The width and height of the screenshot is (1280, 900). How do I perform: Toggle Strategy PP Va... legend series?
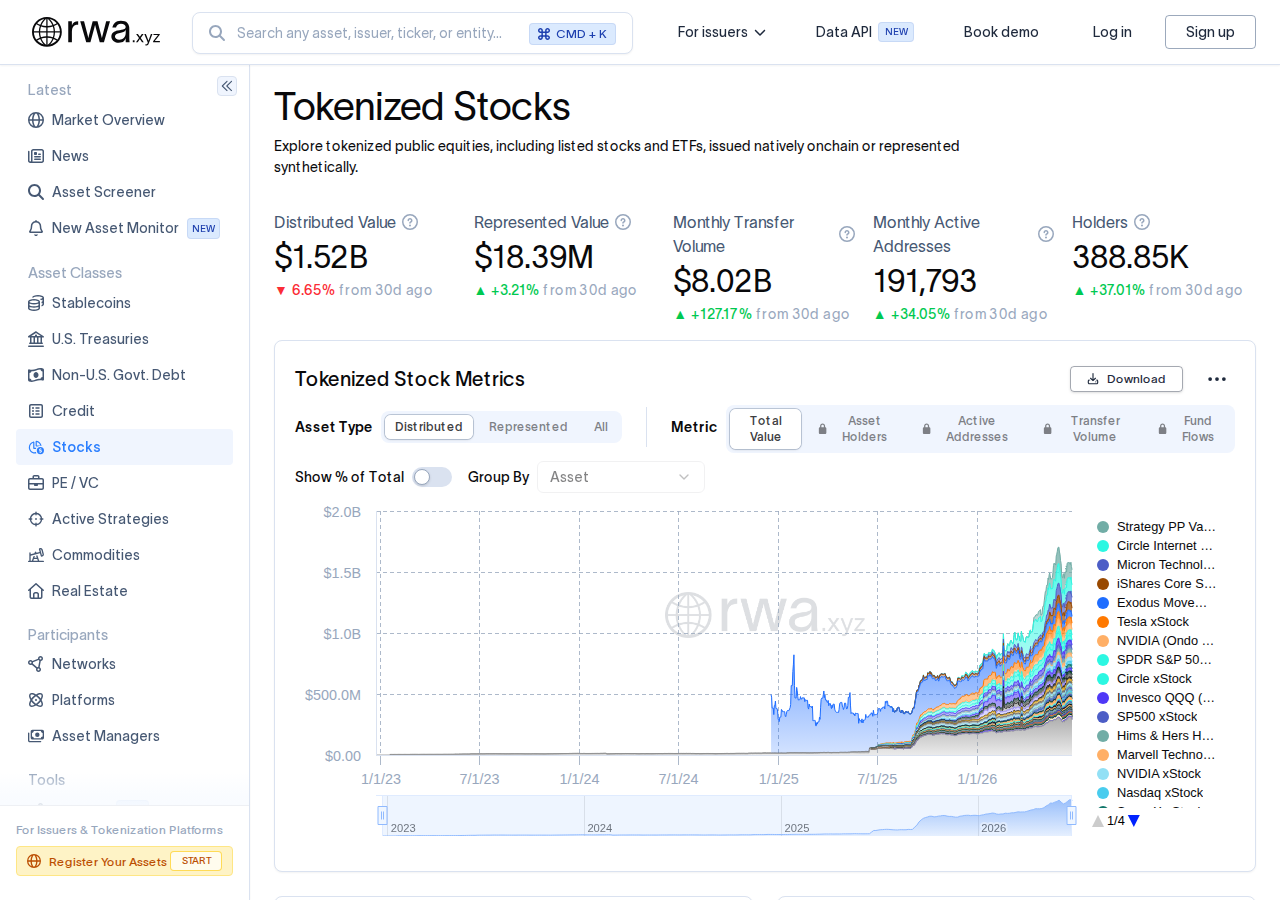pyautogui.click(x=1156, y=527)
